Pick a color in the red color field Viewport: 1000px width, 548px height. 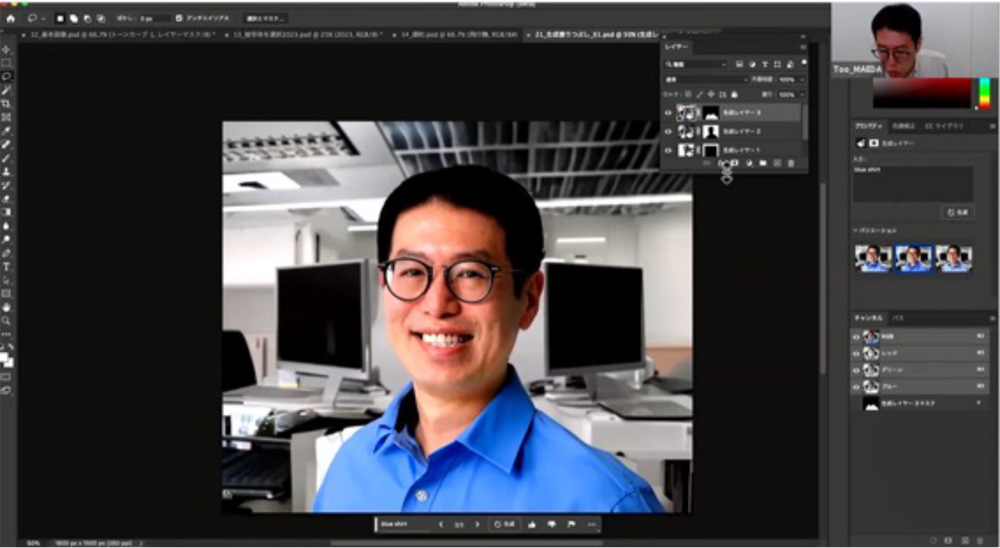coord(920,93)
